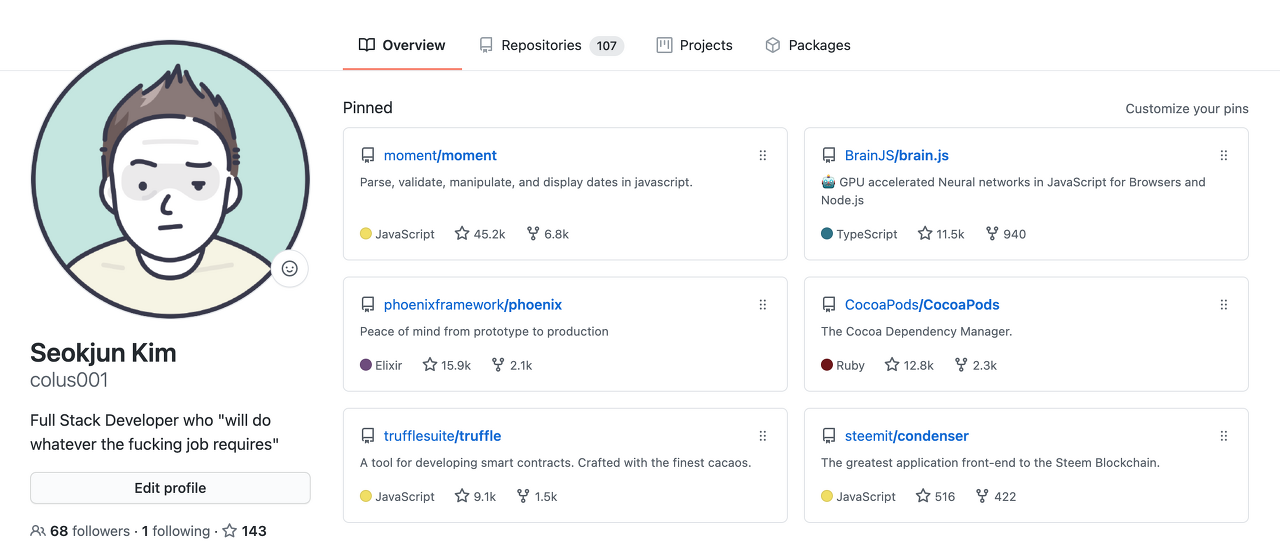The height and width of the screenshot is (548, 1280).
Task: Click "The Cocoa Dependency Manager." description
Action: [917, 331]
